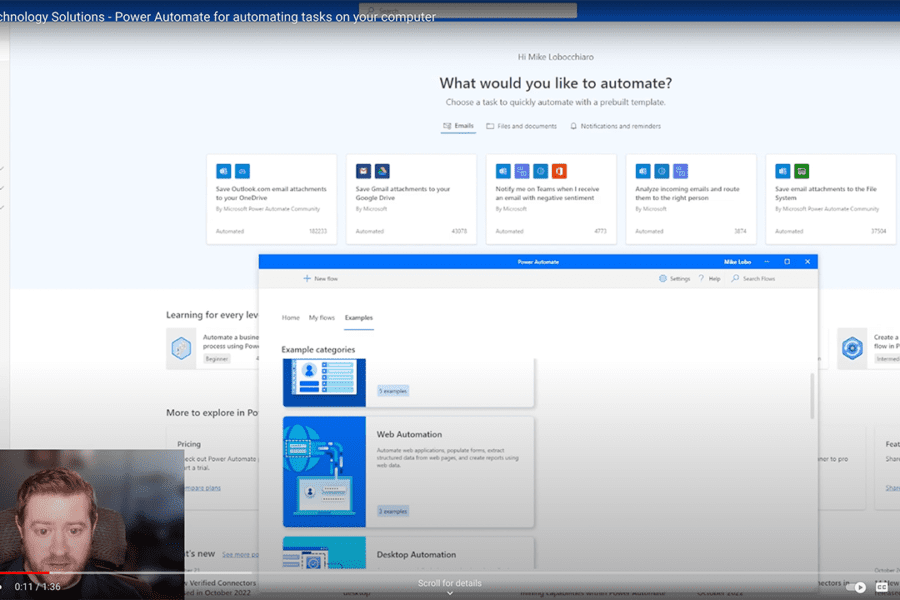
Task: Open the Save email attachments to the File System template
Action: (x=831, y=199)
